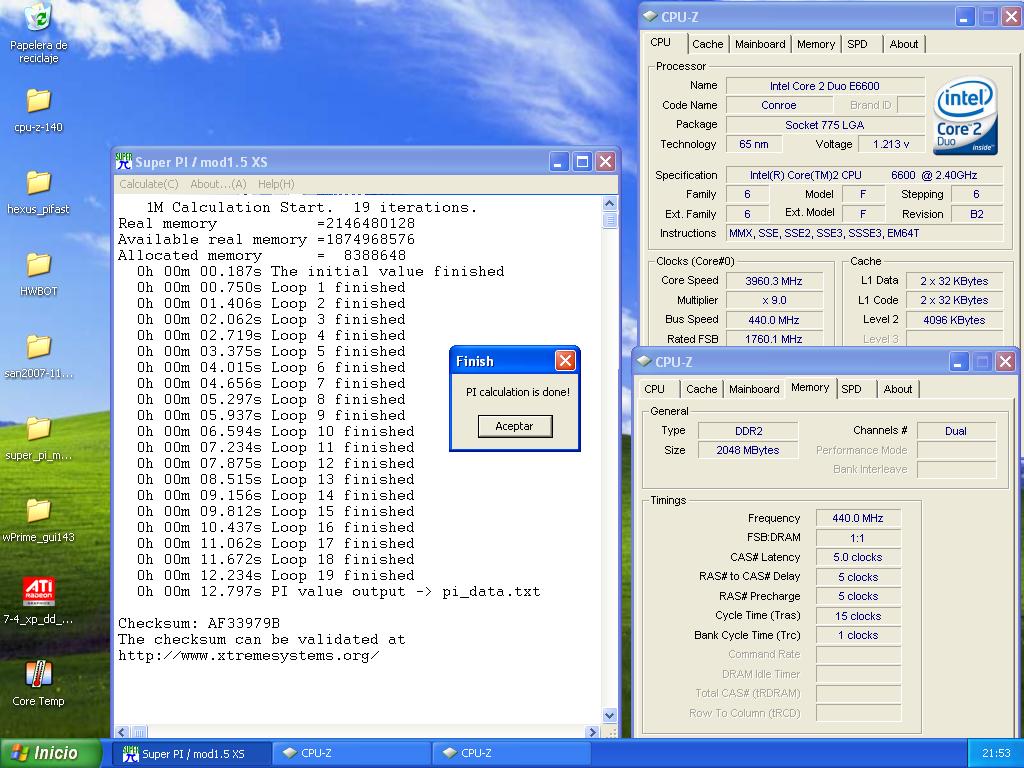Click the top CPU-Z window title icon
The height and width of the screenshot is (768, 1024).
tap(650, 17)
